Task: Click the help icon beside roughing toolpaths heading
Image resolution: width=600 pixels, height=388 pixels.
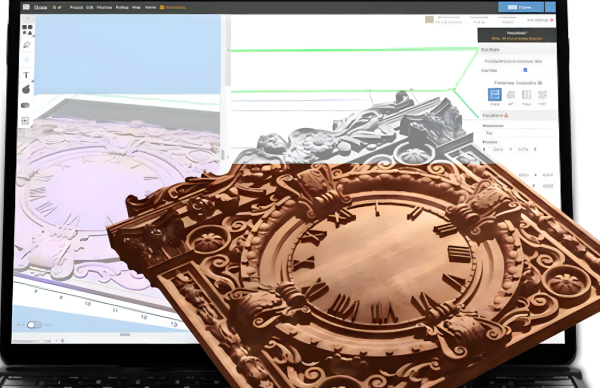Action: click(x=540, y=83)
